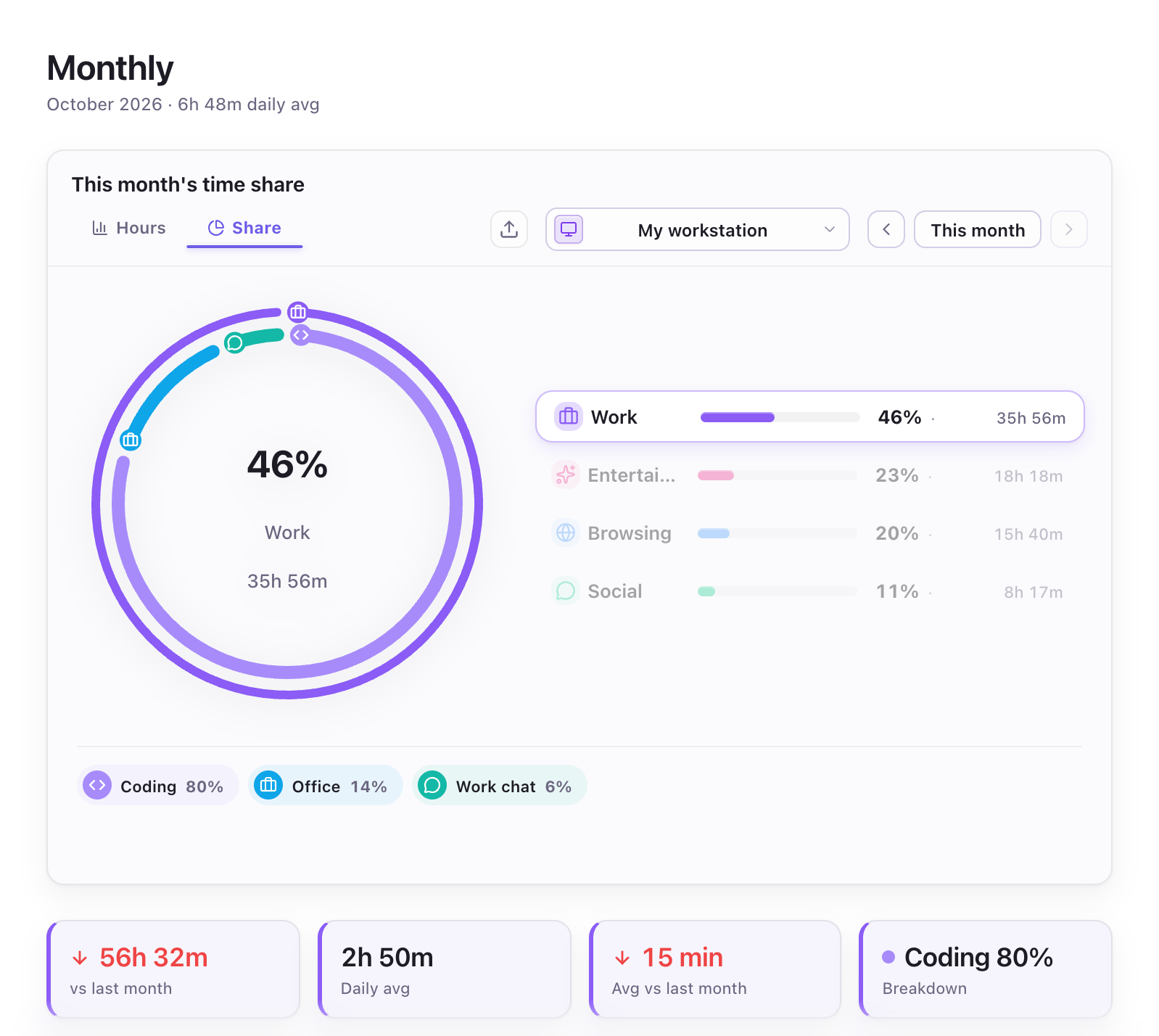The image size is (1159, 1036).
Task: Click the 2h 50m Daily avg card
Action: (x=445, y=969)
